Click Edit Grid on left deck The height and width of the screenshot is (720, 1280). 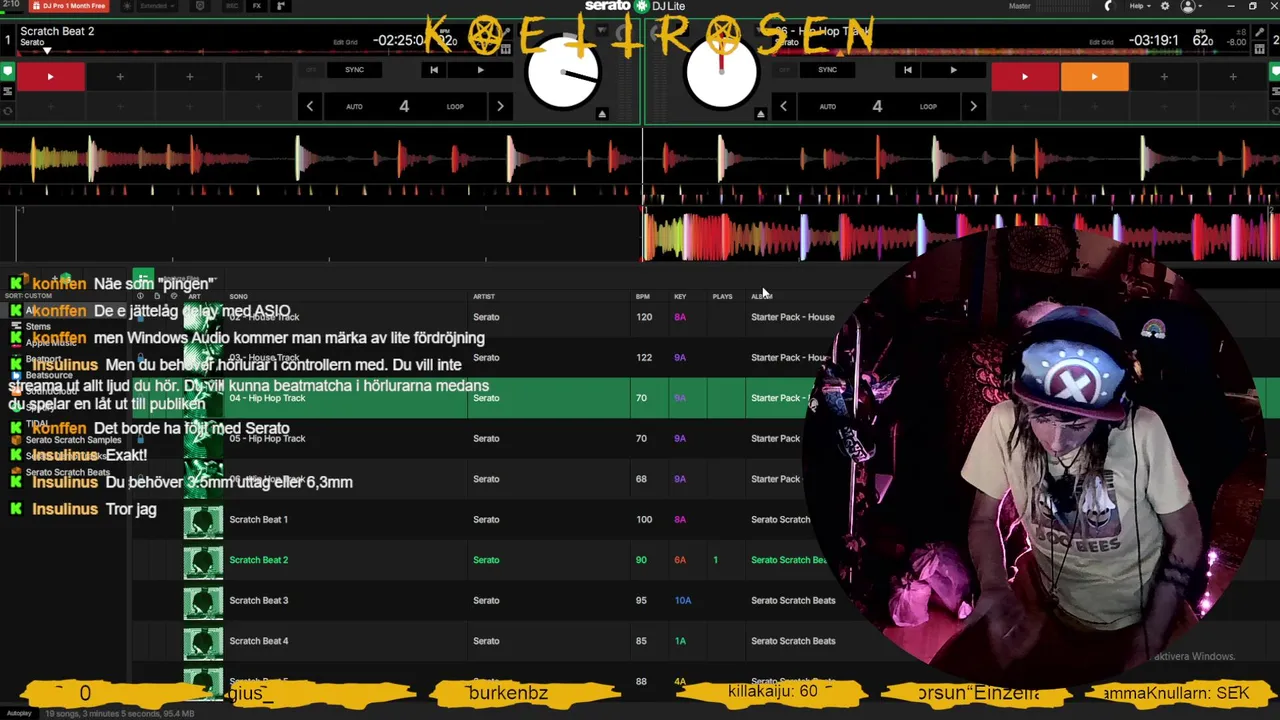pos(345,42)
